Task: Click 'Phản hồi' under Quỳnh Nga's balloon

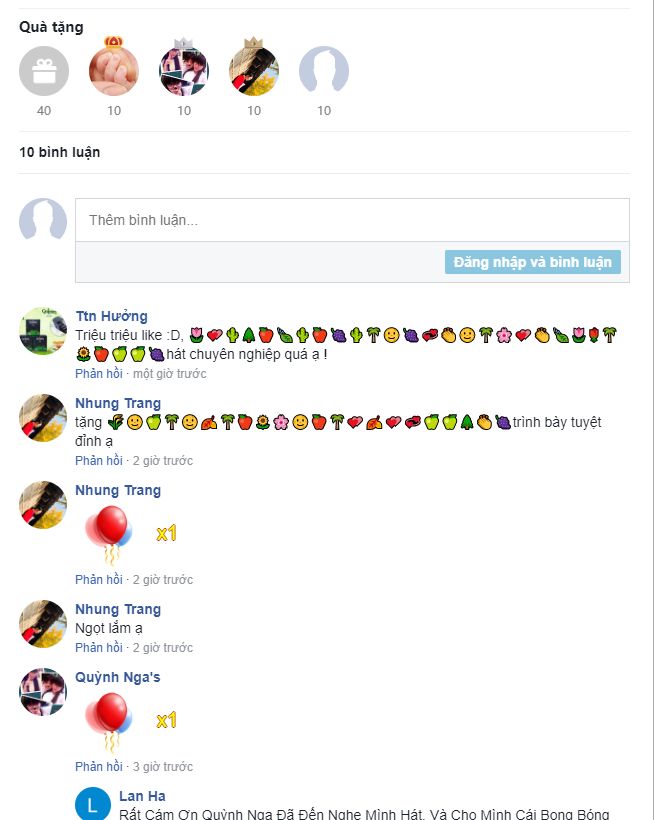Action: point(99,767)
